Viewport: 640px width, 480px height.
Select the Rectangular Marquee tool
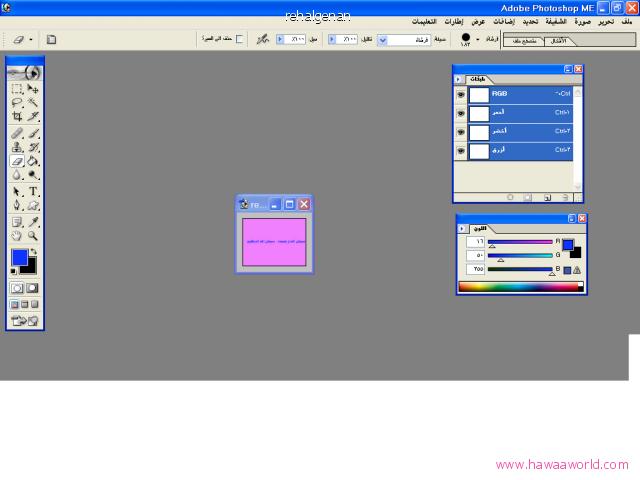pos(17,89)
